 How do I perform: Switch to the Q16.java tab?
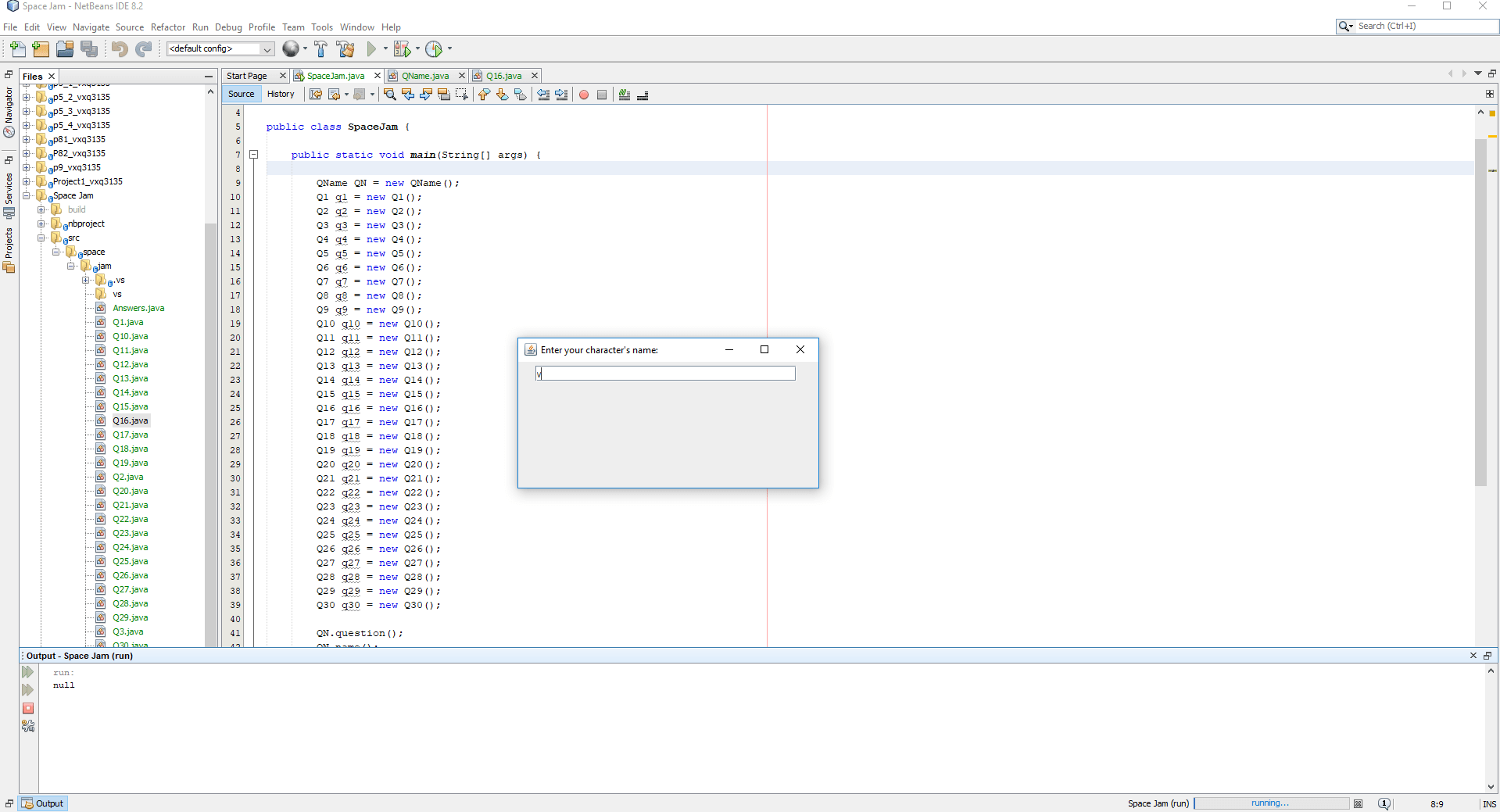(504, 76)
